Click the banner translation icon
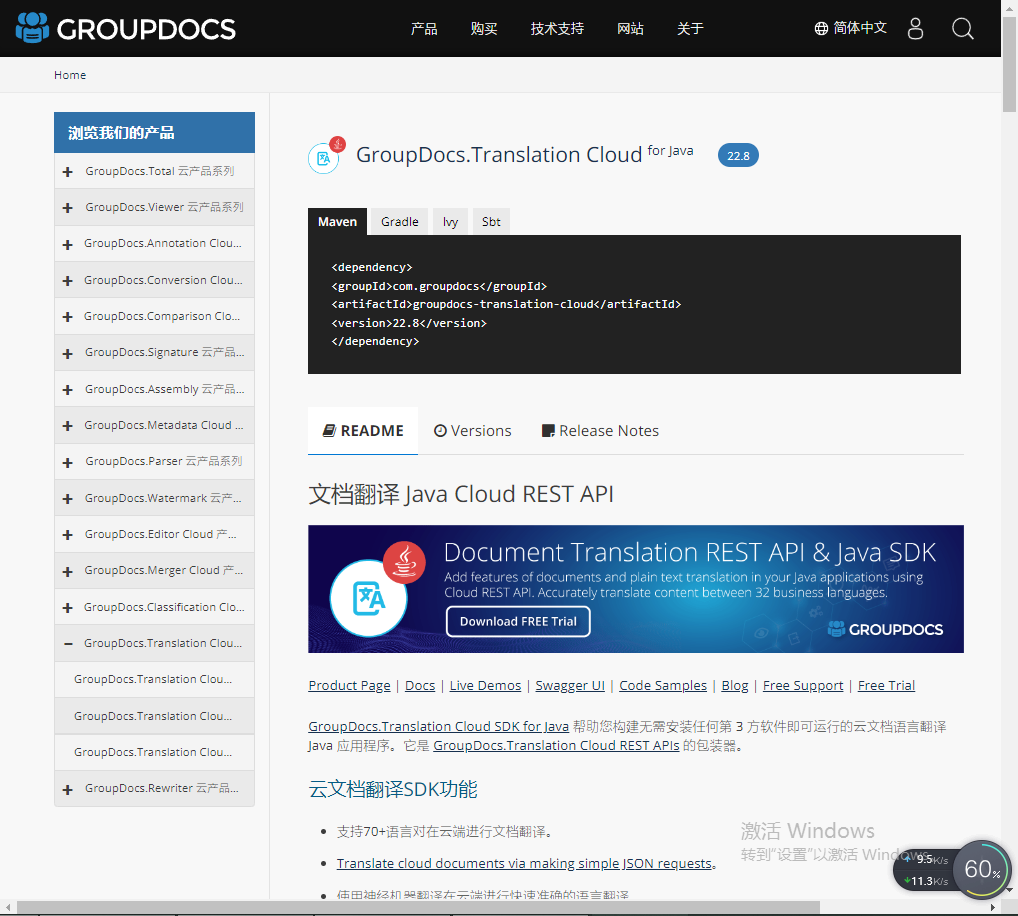This screenshot has width=1018, height=916. click(x=369, y=599)
